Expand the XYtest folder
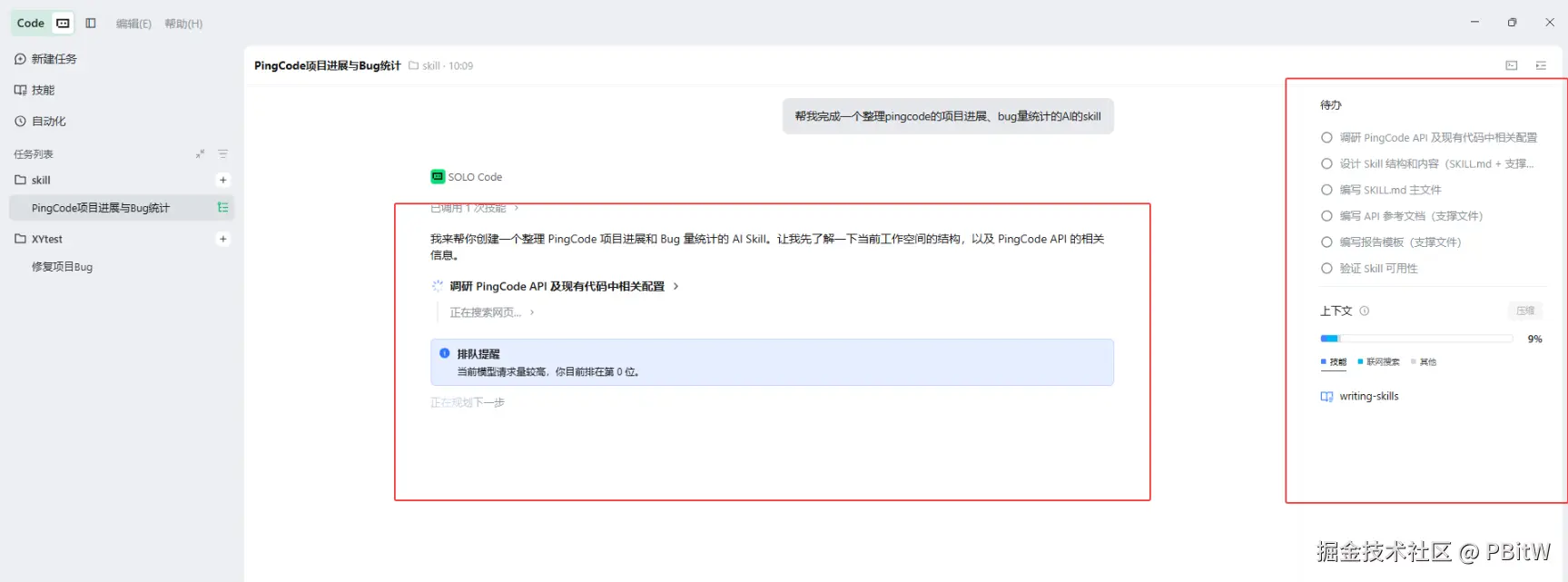Screen dimensions: 1568x582 pos(38,239)
